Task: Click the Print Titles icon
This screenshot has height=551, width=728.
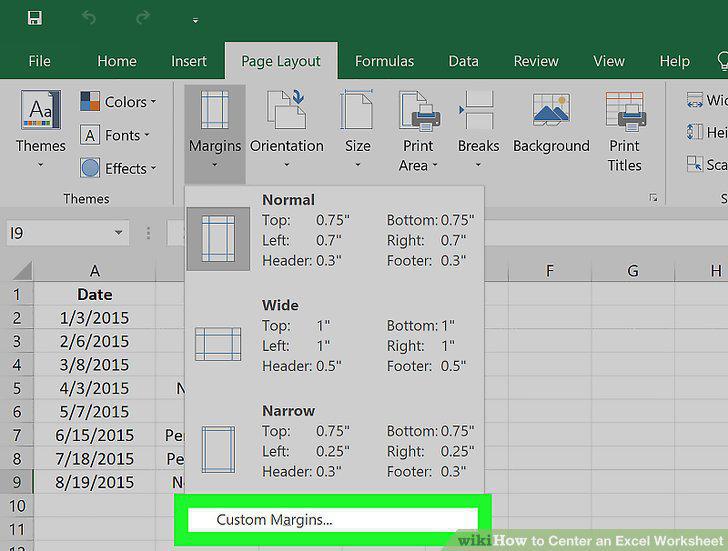Action: tap(625, 110)
